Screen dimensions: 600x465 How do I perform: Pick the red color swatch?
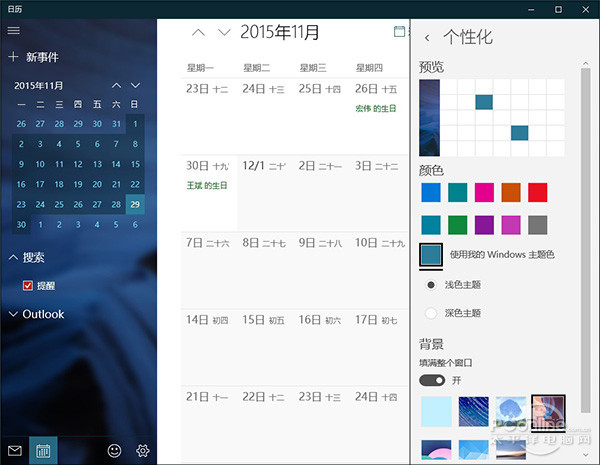pos(538,193)
